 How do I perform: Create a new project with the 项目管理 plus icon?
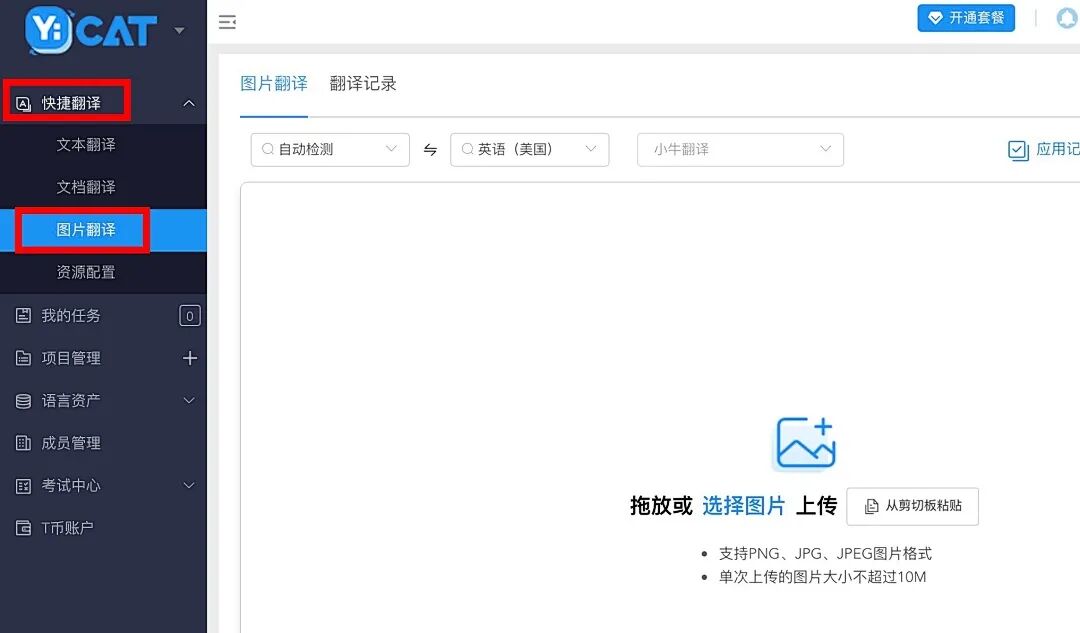(190, 358)
